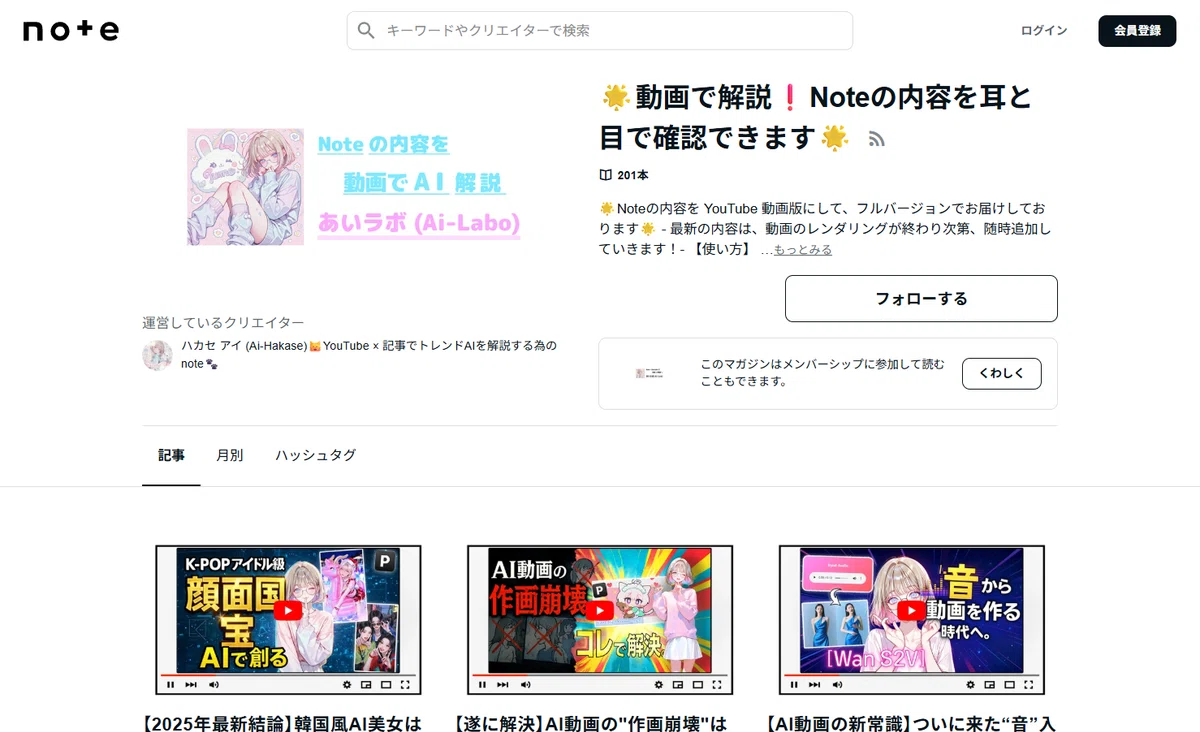Select the 記事 tab

(171, 455)
